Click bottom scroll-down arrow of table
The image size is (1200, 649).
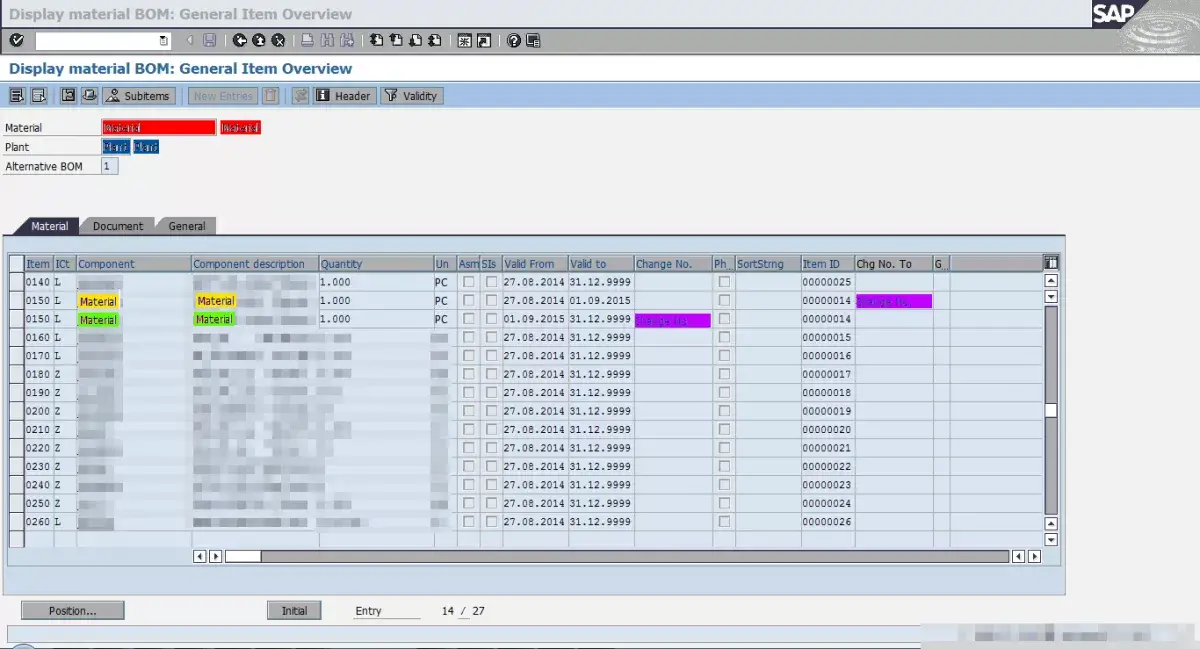coord(1051,539)
